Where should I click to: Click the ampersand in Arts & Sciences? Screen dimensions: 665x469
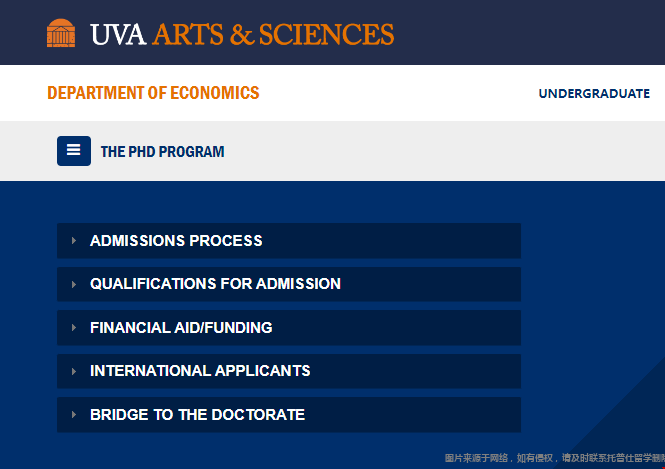(x=242, y=35)
